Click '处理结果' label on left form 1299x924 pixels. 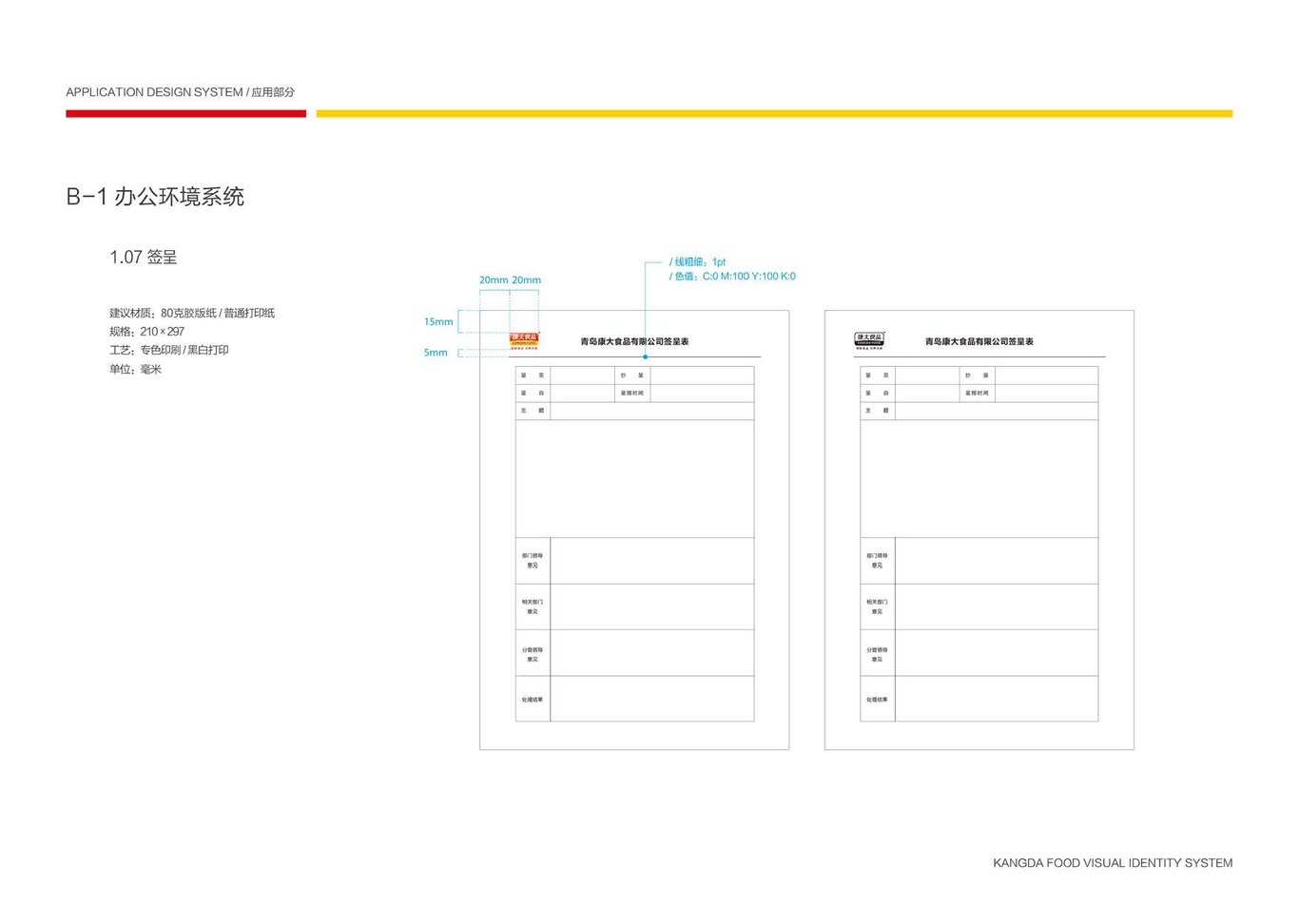[533, 700]
